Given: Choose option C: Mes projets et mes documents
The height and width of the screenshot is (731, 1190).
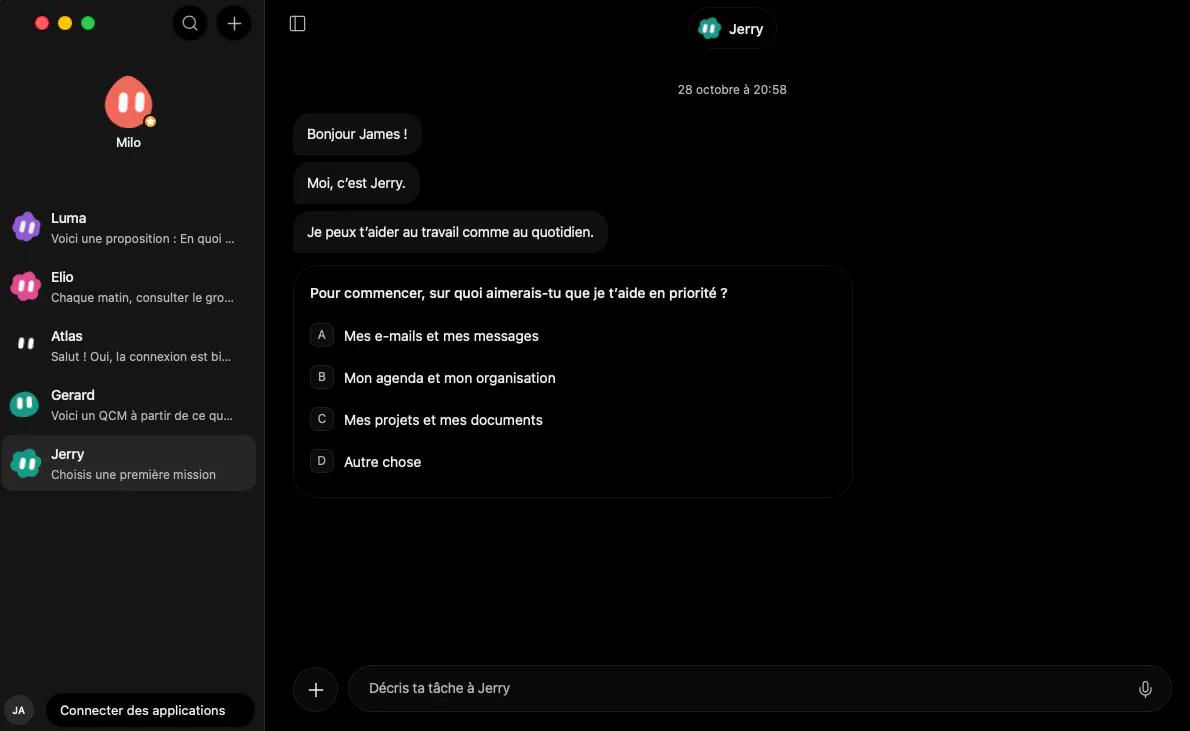Looking at the screenshot, I should 572,420.
